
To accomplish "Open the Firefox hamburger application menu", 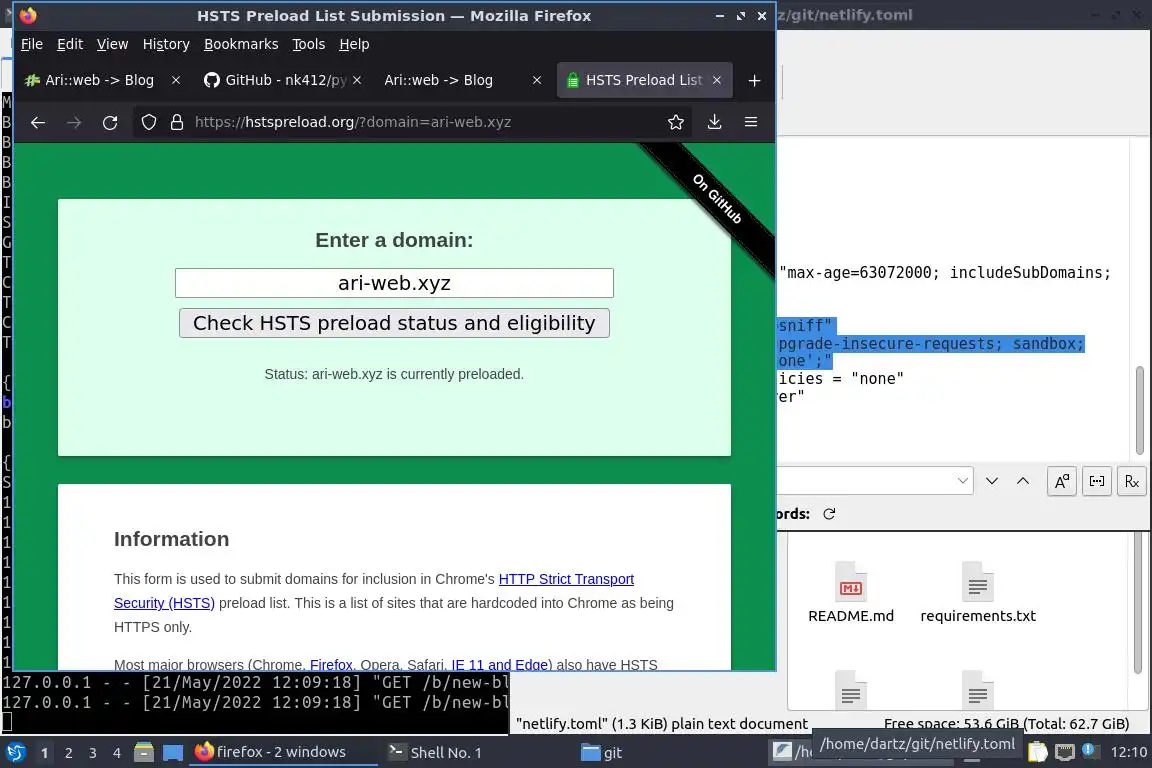I will 751,122.
